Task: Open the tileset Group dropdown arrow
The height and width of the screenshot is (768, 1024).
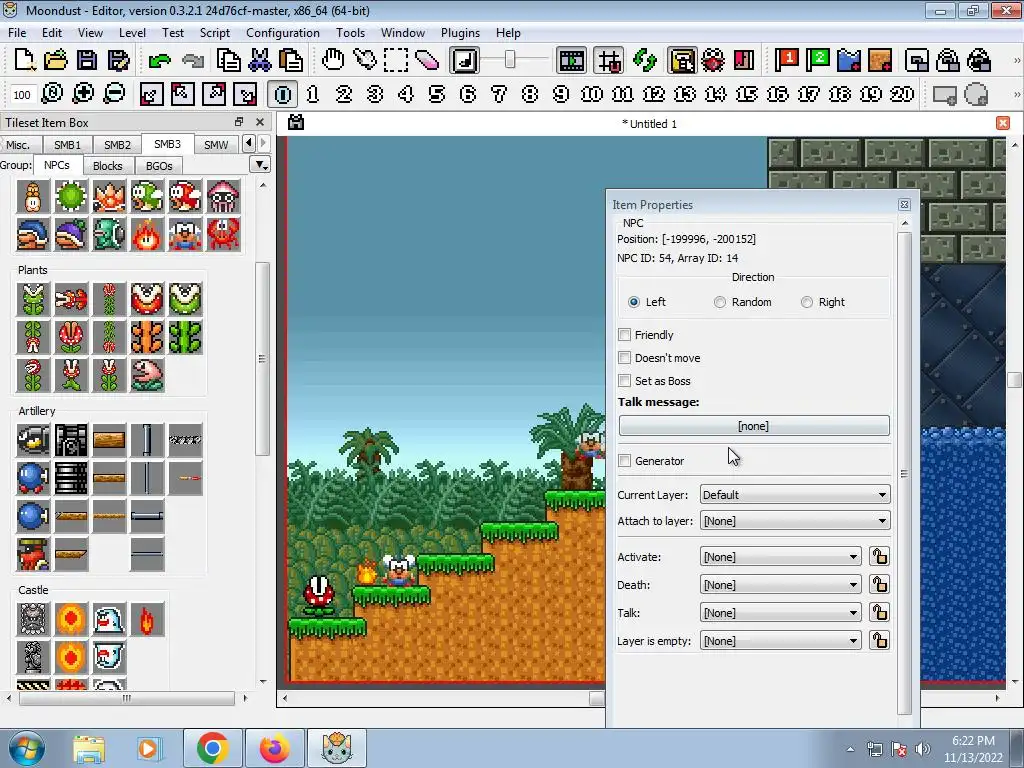Action: tap(261, 165)
